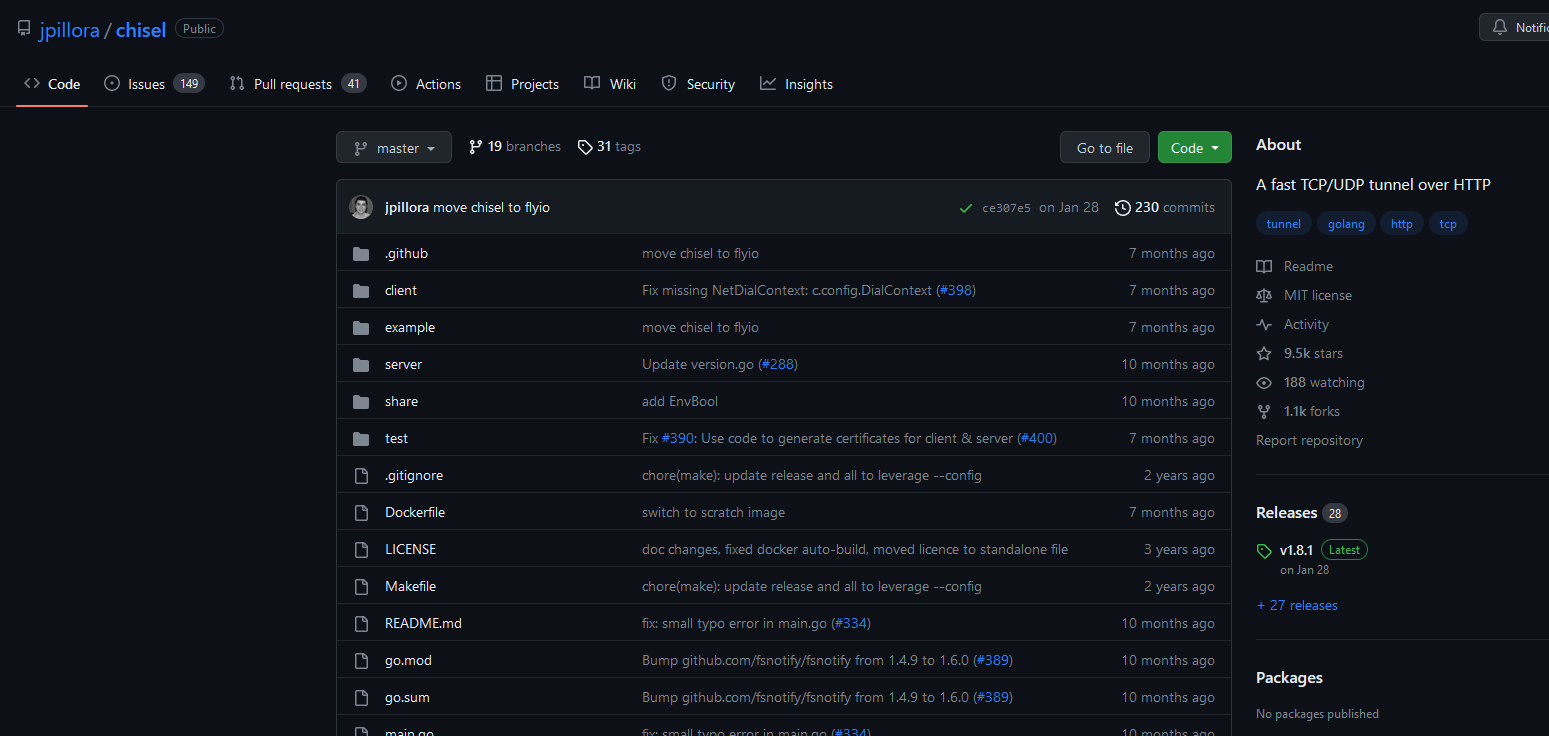Screen dimensions: 1549x736
Task: Open the server folder
Action: click(x=403, y=365)
